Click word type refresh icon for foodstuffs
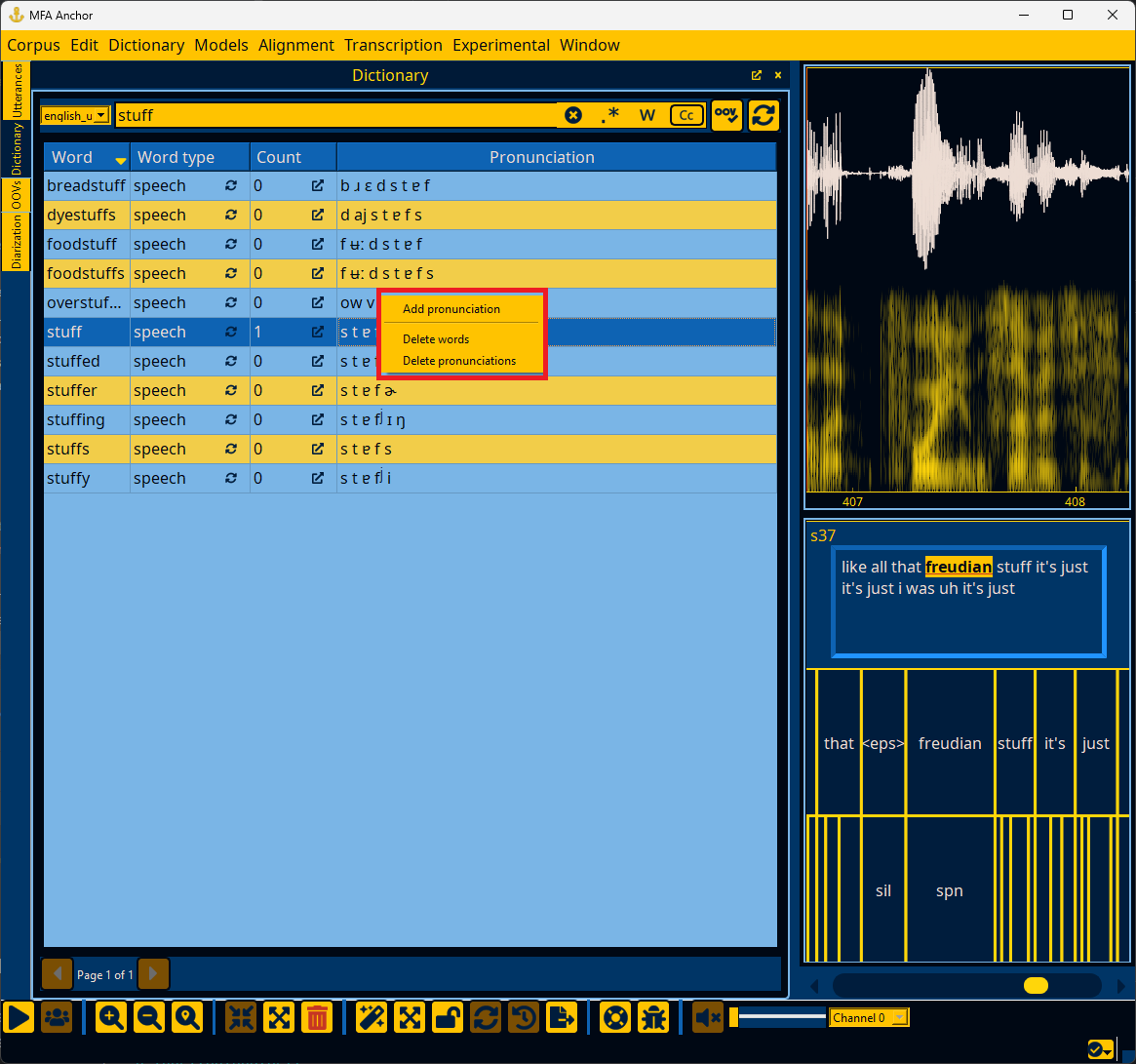Screen dimensions: 1136x1064 pyautogui.click(x=231, y=273)
